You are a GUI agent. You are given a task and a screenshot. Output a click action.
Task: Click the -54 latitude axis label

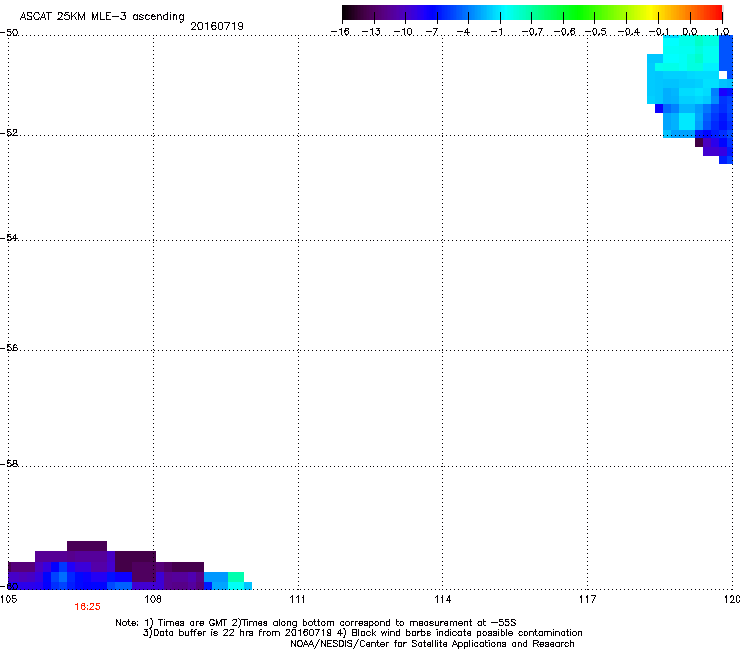[9, 237]
